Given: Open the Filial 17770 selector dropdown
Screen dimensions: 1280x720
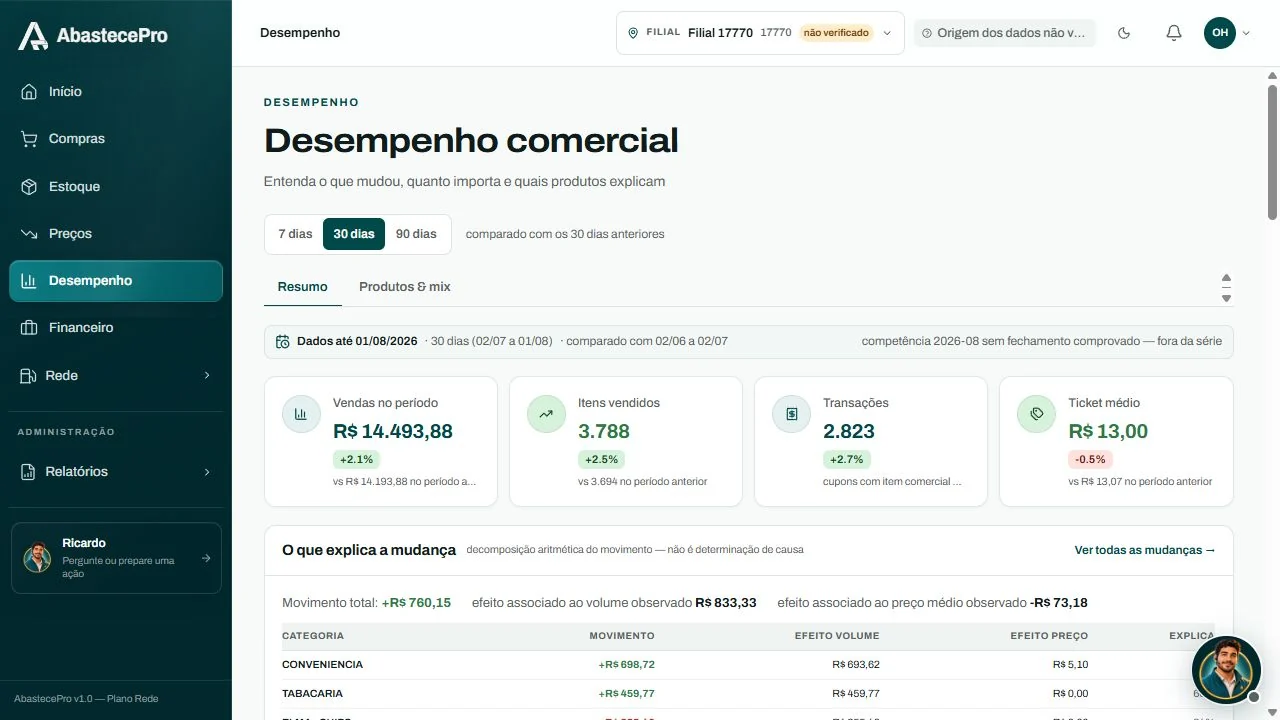Looking at the screenshot, I should tap(760, 33).
